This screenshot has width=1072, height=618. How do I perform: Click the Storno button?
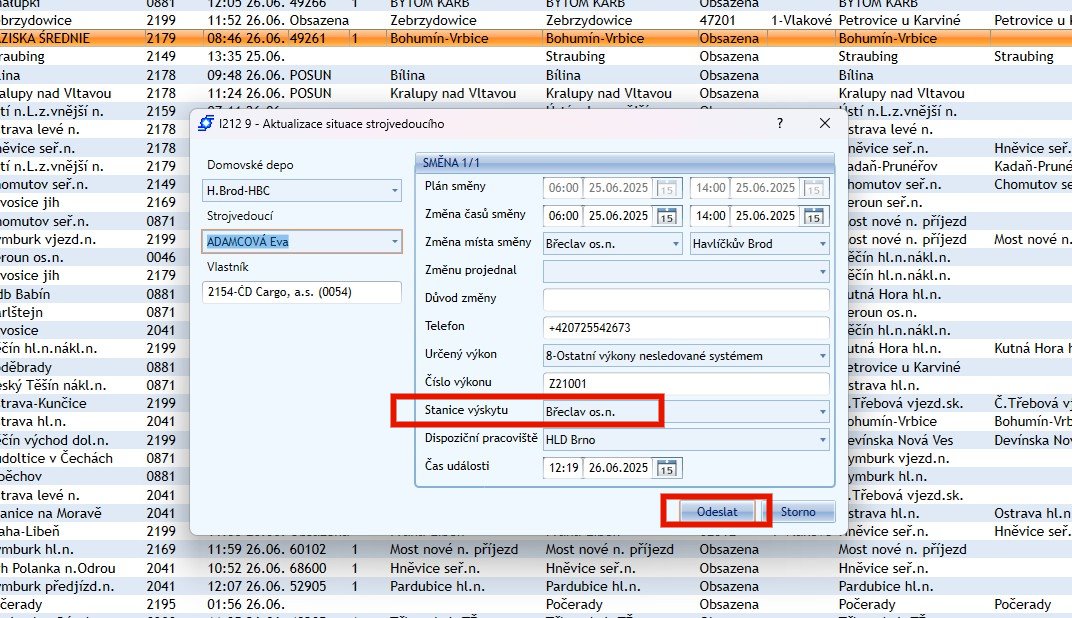click(x=798, y=512)
